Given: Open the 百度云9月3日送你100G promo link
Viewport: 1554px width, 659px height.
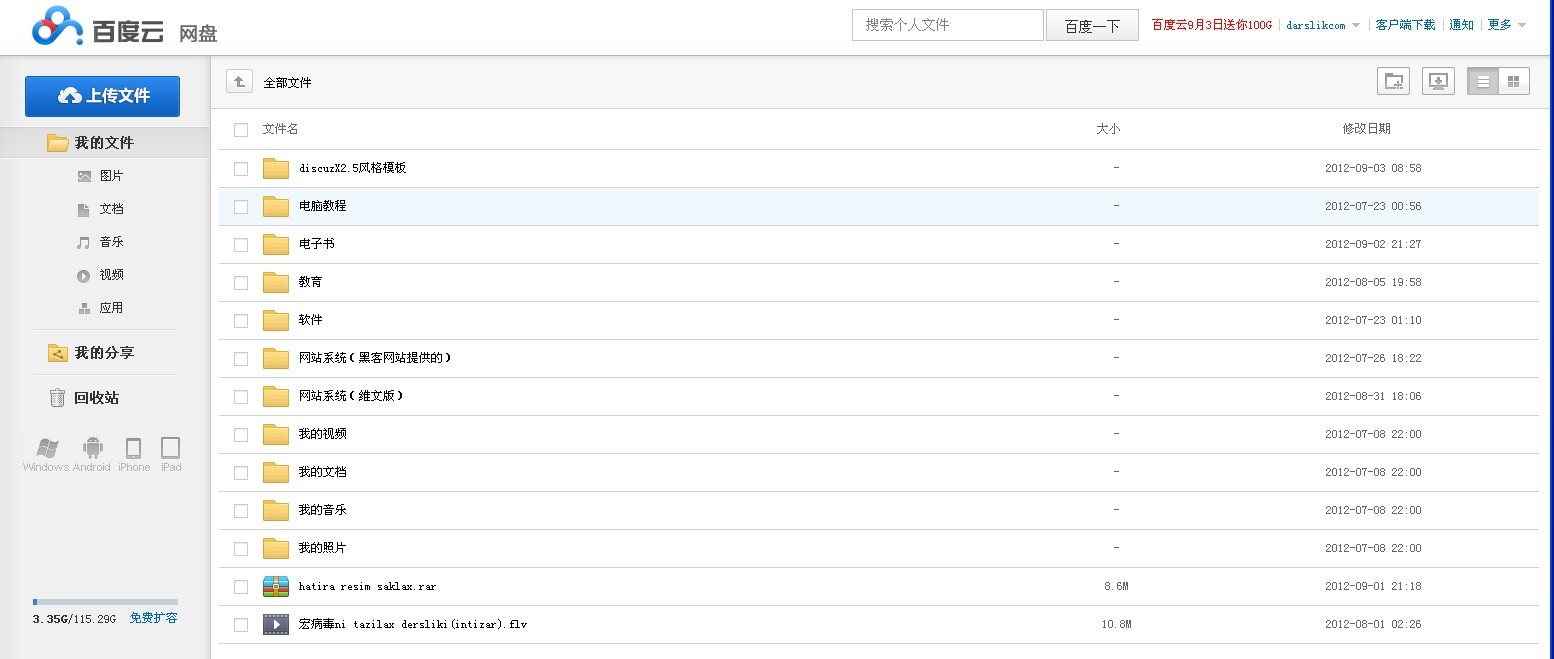Looking at the screenshot, I should (1211, 25).
